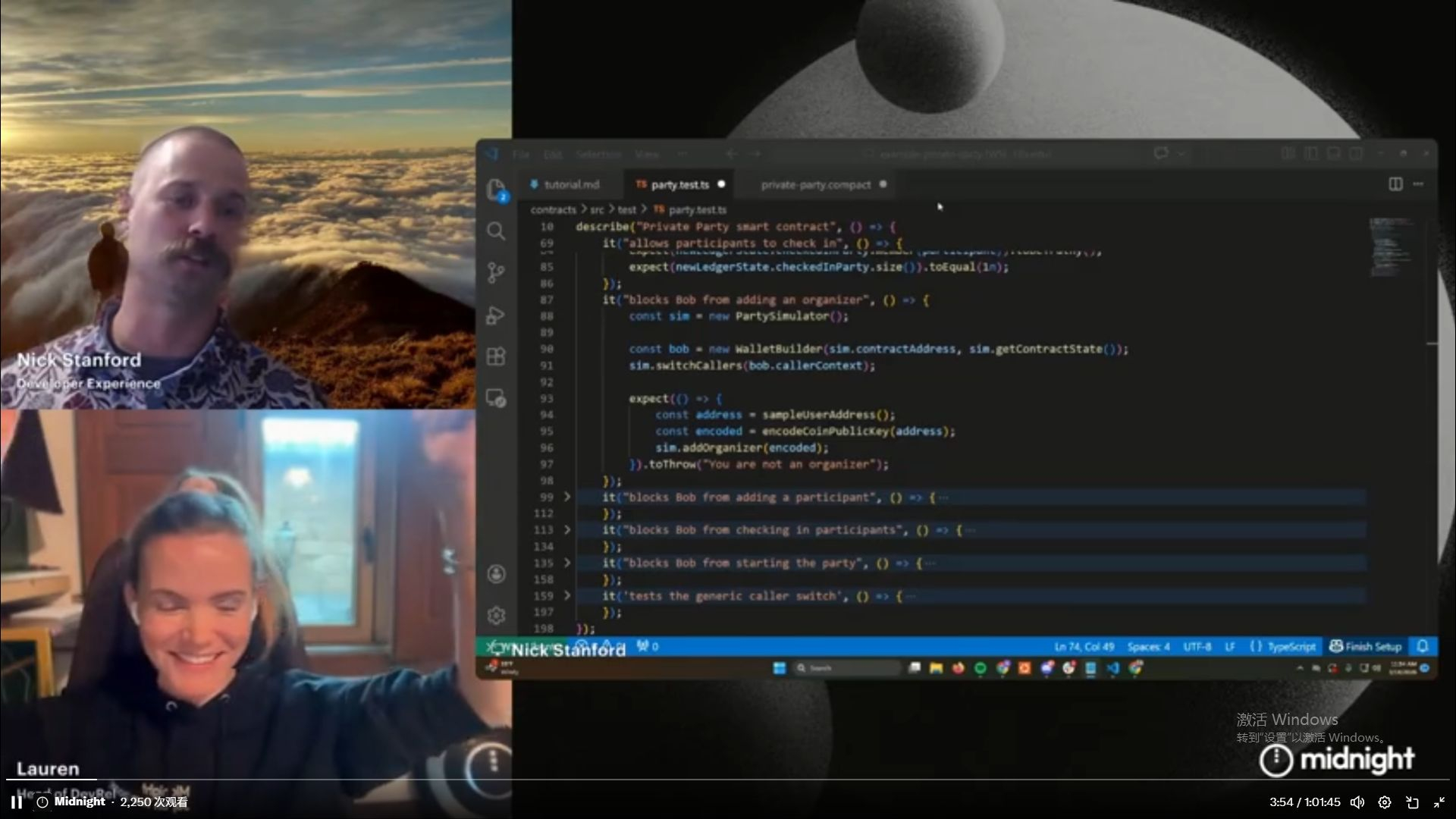1456x819 pixels.
Task: Open the Manage gear icon in sidebar
Action: [496, 615]
